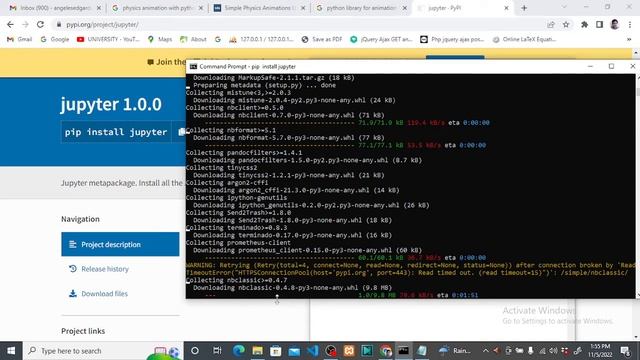Open a new Chrome tab

pyautogui.click(x=524, y=8)
